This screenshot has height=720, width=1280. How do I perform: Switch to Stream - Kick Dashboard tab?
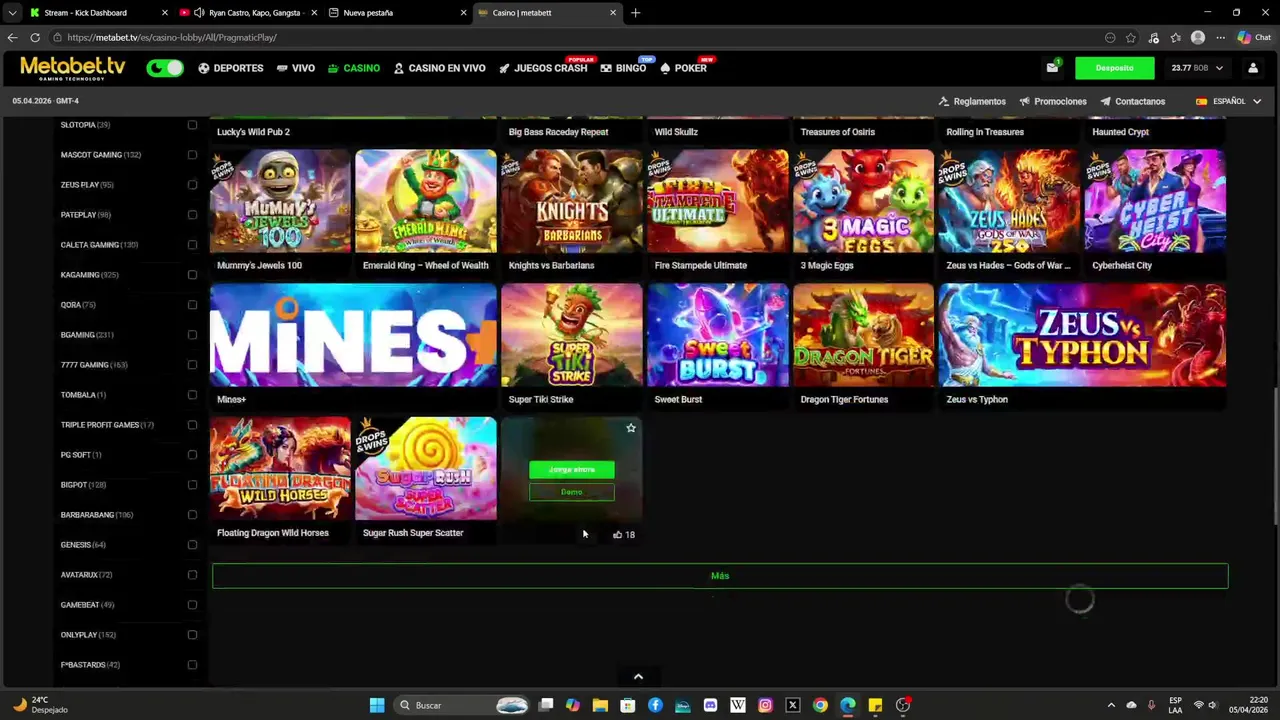coord(86,13)
